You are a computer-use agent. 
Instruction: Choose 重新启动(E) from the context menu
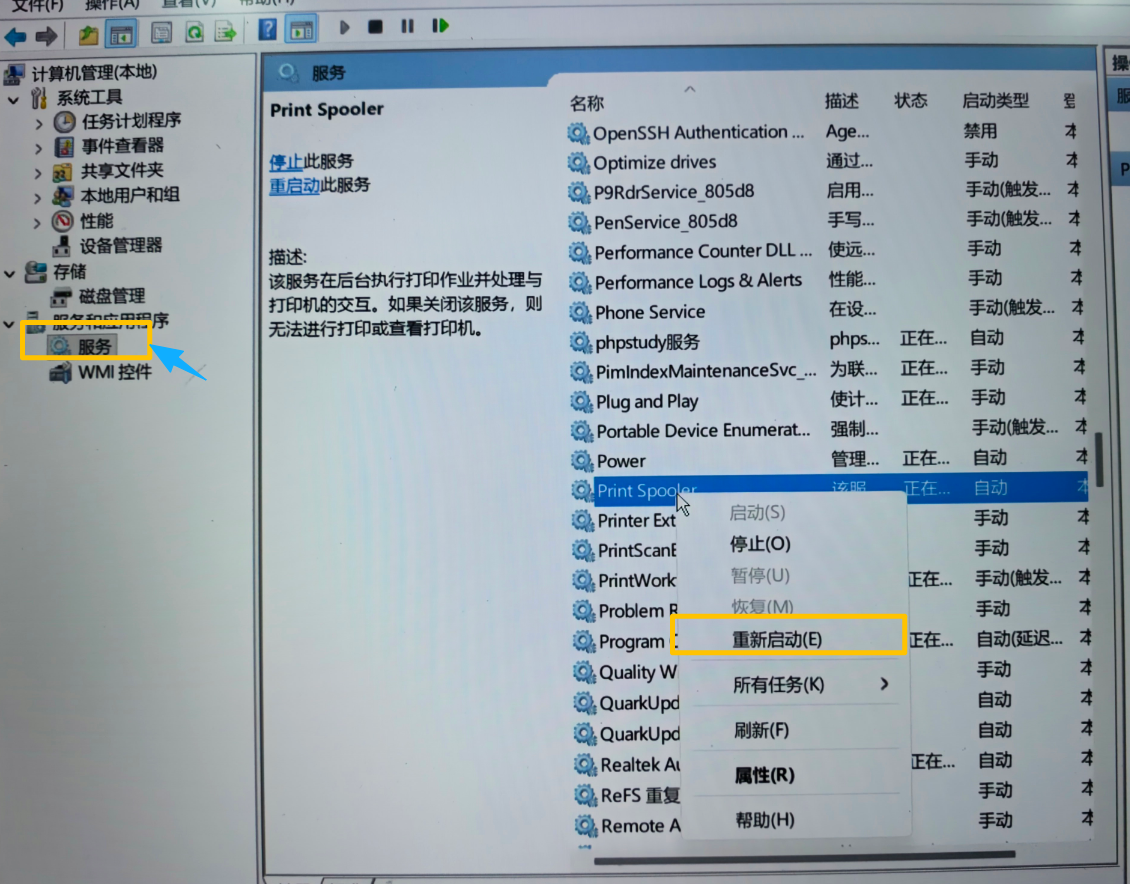pos(777,639)
